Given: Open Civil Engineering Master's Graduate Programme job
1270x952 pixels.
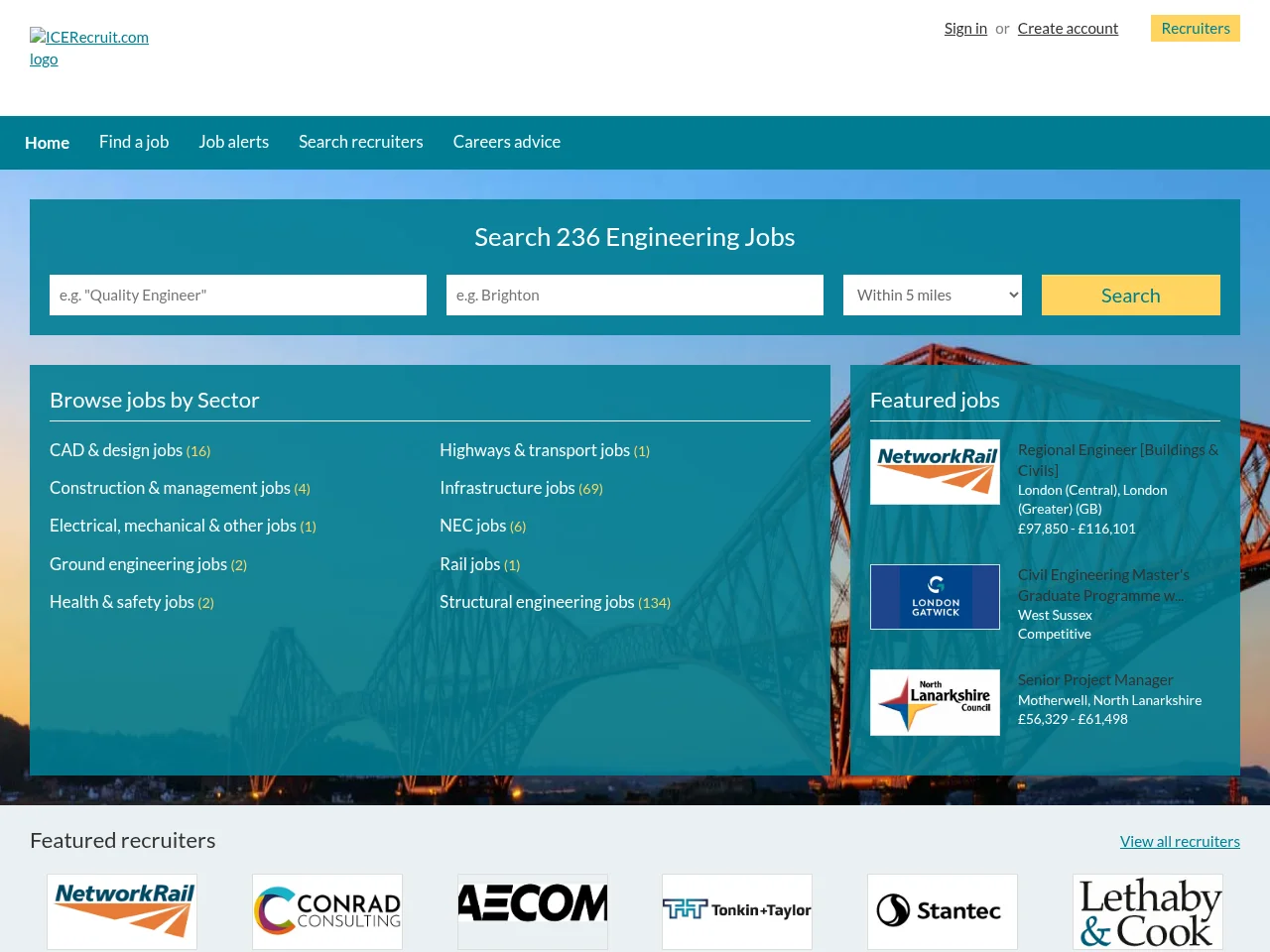Looking at the screenshot, I should pyautogui.click(x=1103, y=585).
